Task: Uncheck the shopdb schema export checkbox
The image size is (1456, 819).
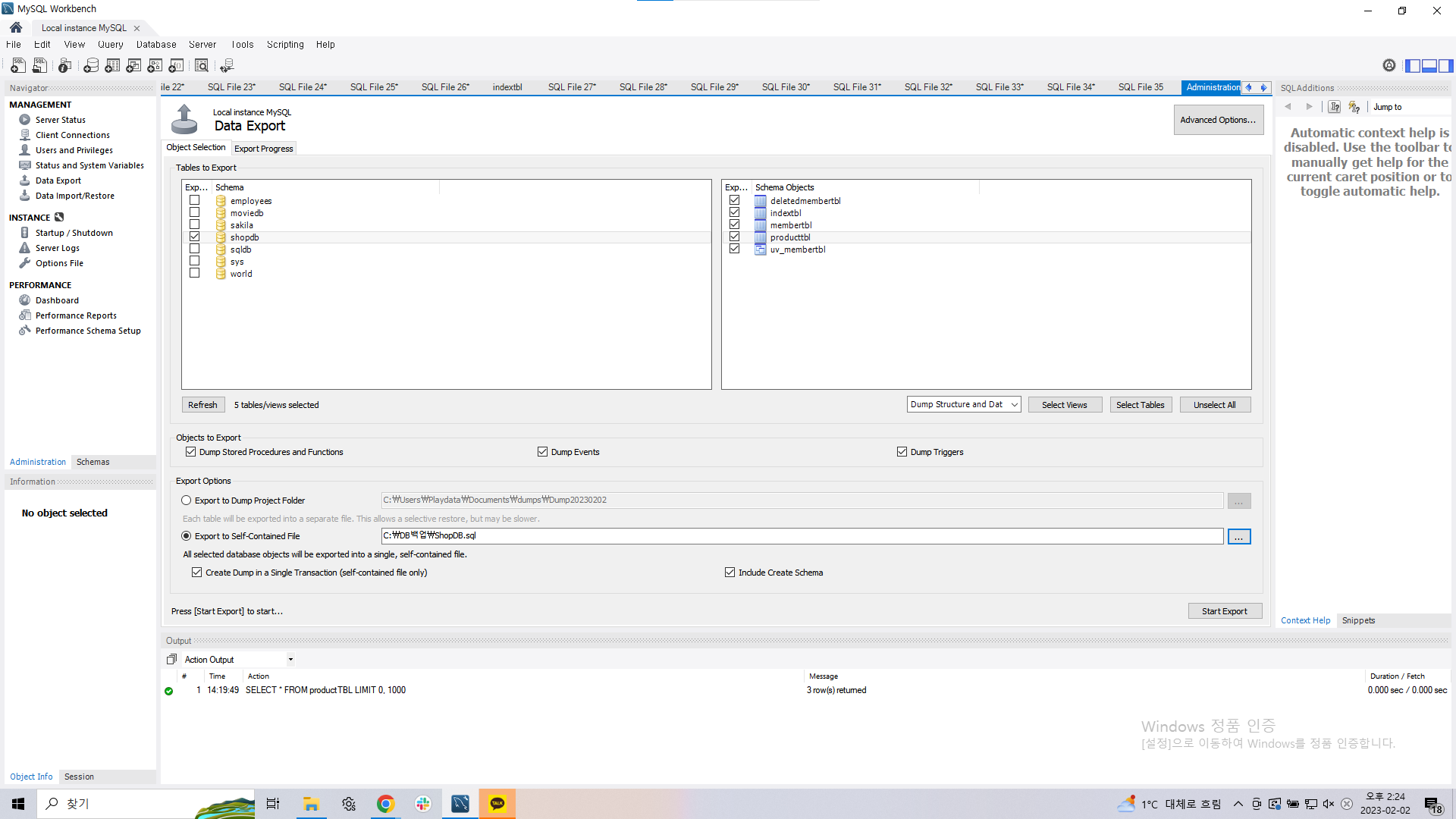Action: point(195,237)
